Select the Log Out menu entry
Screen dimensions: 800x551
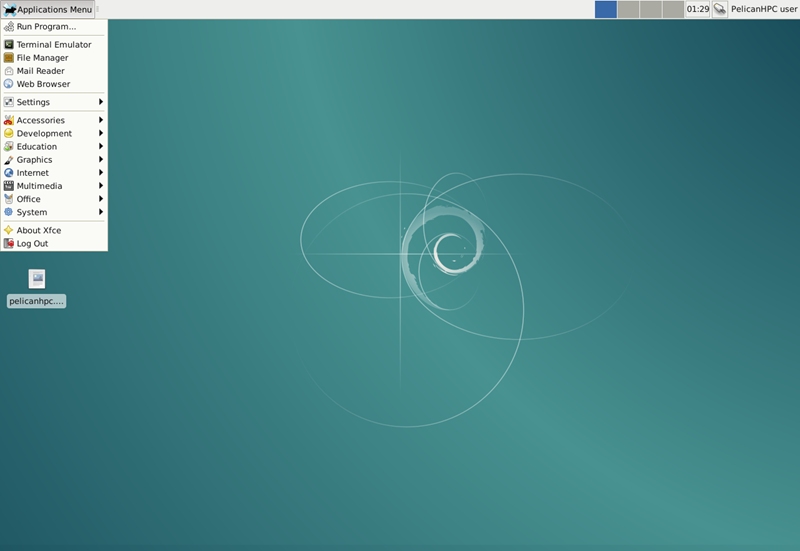(54, 244)
